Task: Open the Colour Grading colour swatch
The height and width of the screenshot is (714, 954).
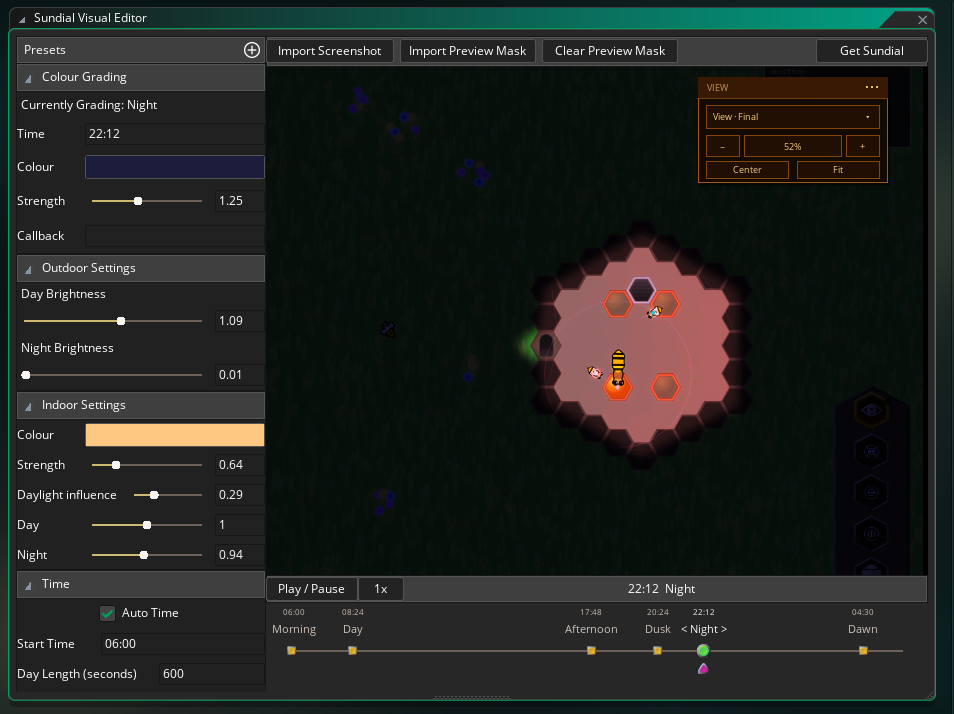Action: click(175, 167)
